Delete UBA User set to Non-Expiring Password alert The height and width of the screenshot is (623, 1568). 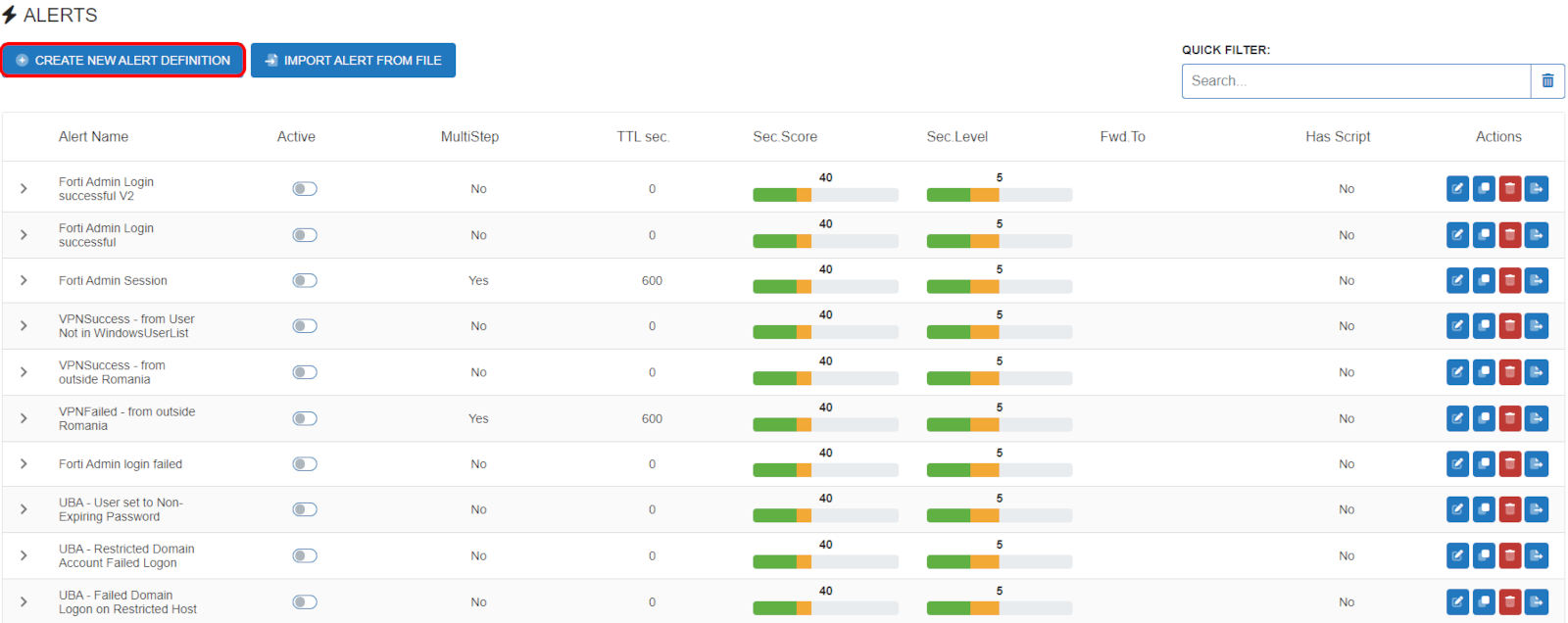tap(1510, 509)
